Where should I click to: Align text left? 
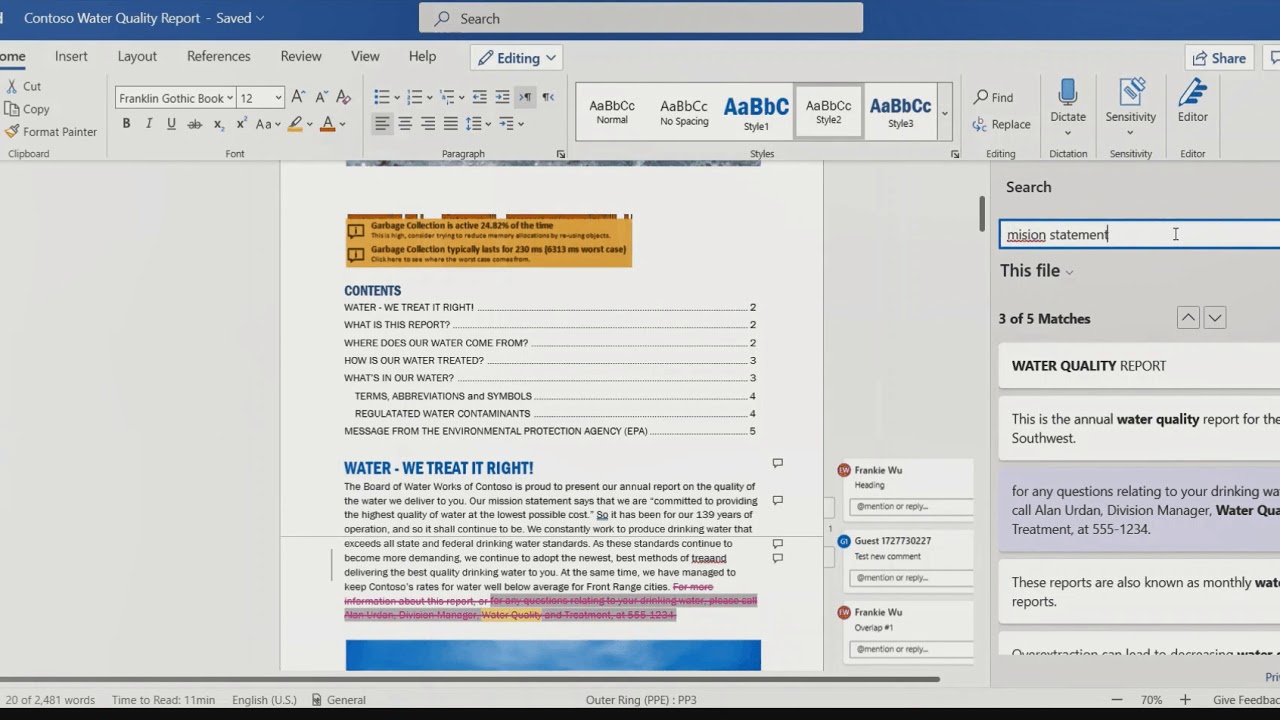(382, 124)
